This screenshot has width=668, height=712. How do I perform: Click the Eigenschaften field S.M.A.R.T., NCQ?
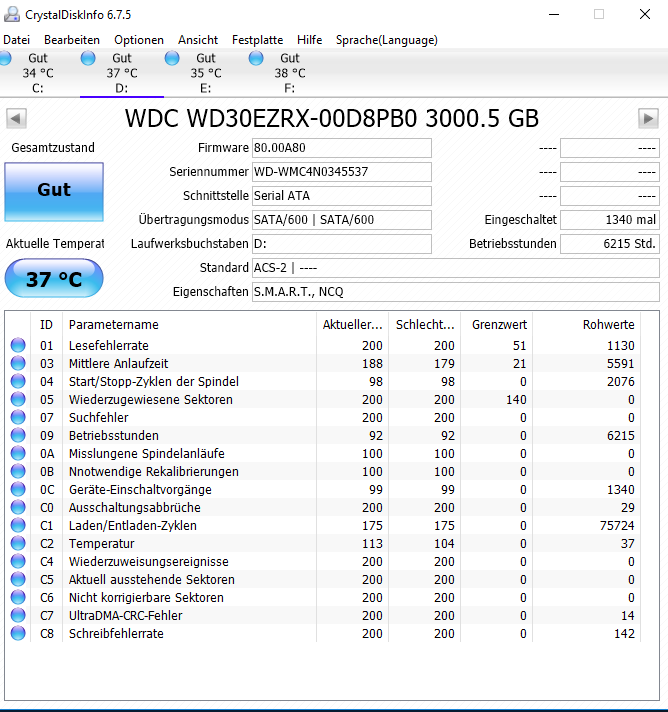(455, 292)
